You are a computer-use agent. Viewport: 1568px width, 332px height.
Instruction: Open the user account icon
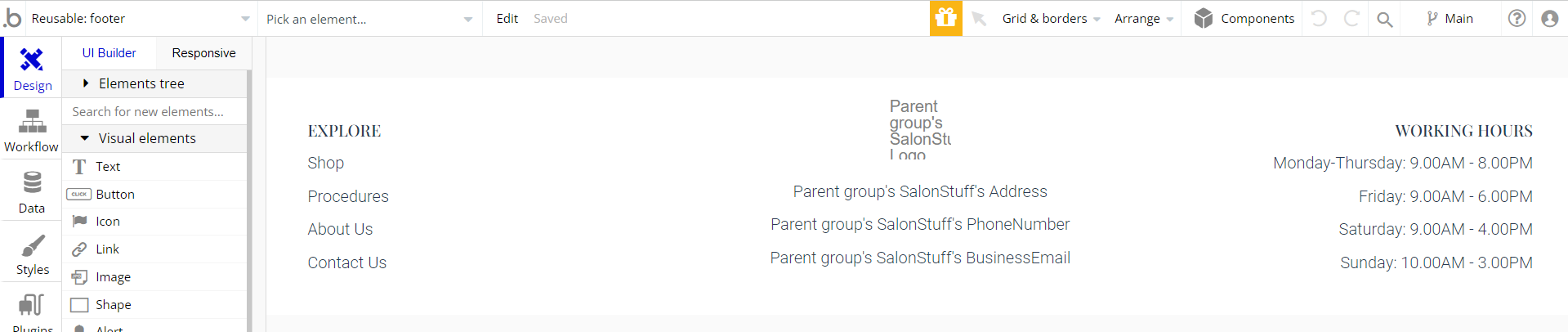click(x=1549, y=18)
